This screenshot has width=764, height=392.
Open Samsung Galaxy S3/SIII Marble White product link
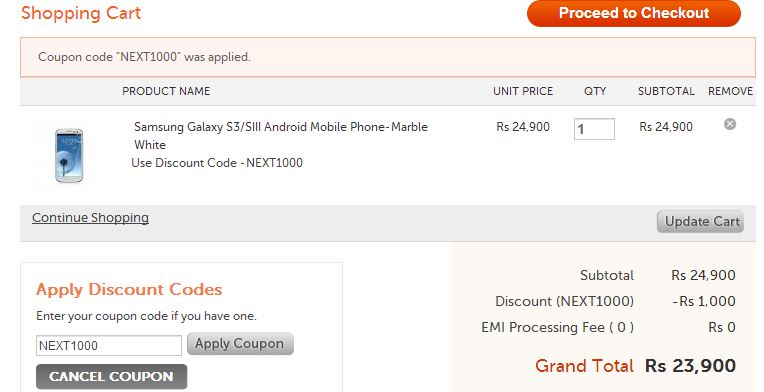(x=281, y=136)
